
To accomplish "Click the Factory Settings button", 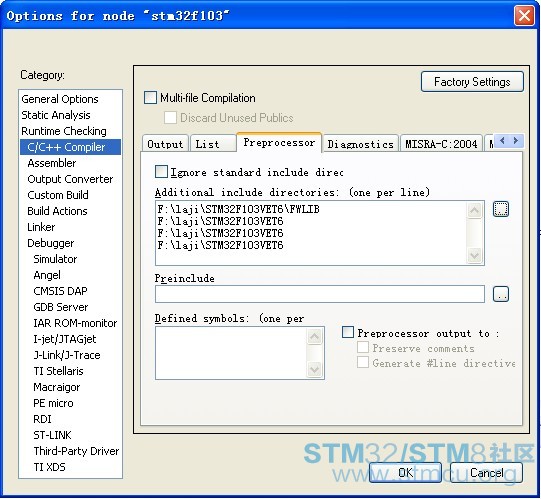I will tap(472, 82).
